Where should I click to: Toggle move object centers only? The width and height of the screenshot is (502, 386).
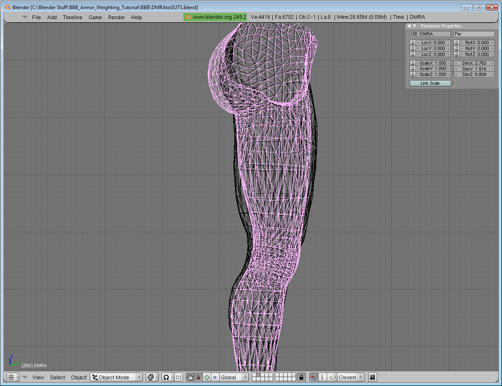(x=179, y=377)
